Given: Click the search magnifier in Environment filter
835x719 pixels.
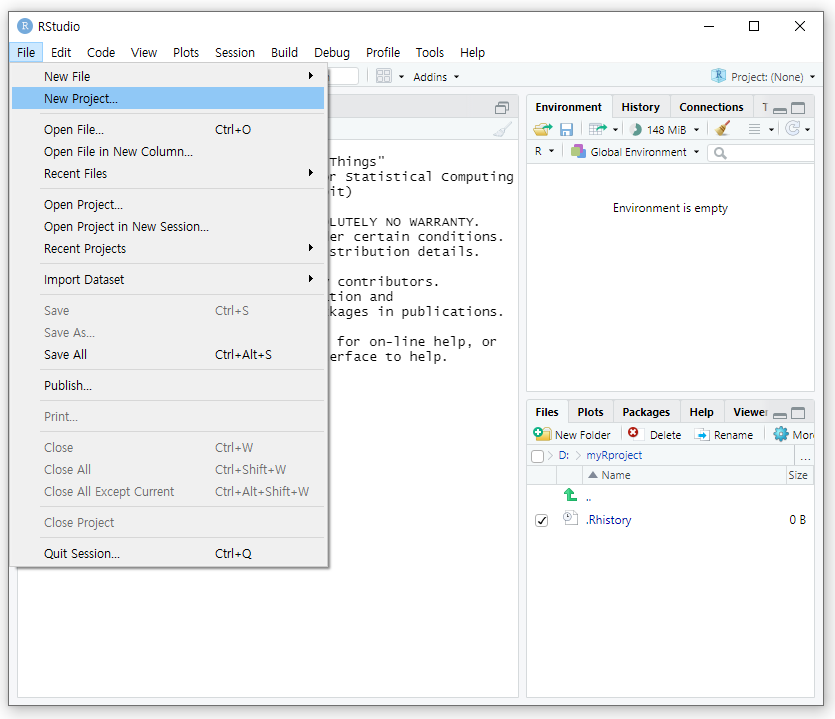Looking at the screenshot, I should pos(720,153).
